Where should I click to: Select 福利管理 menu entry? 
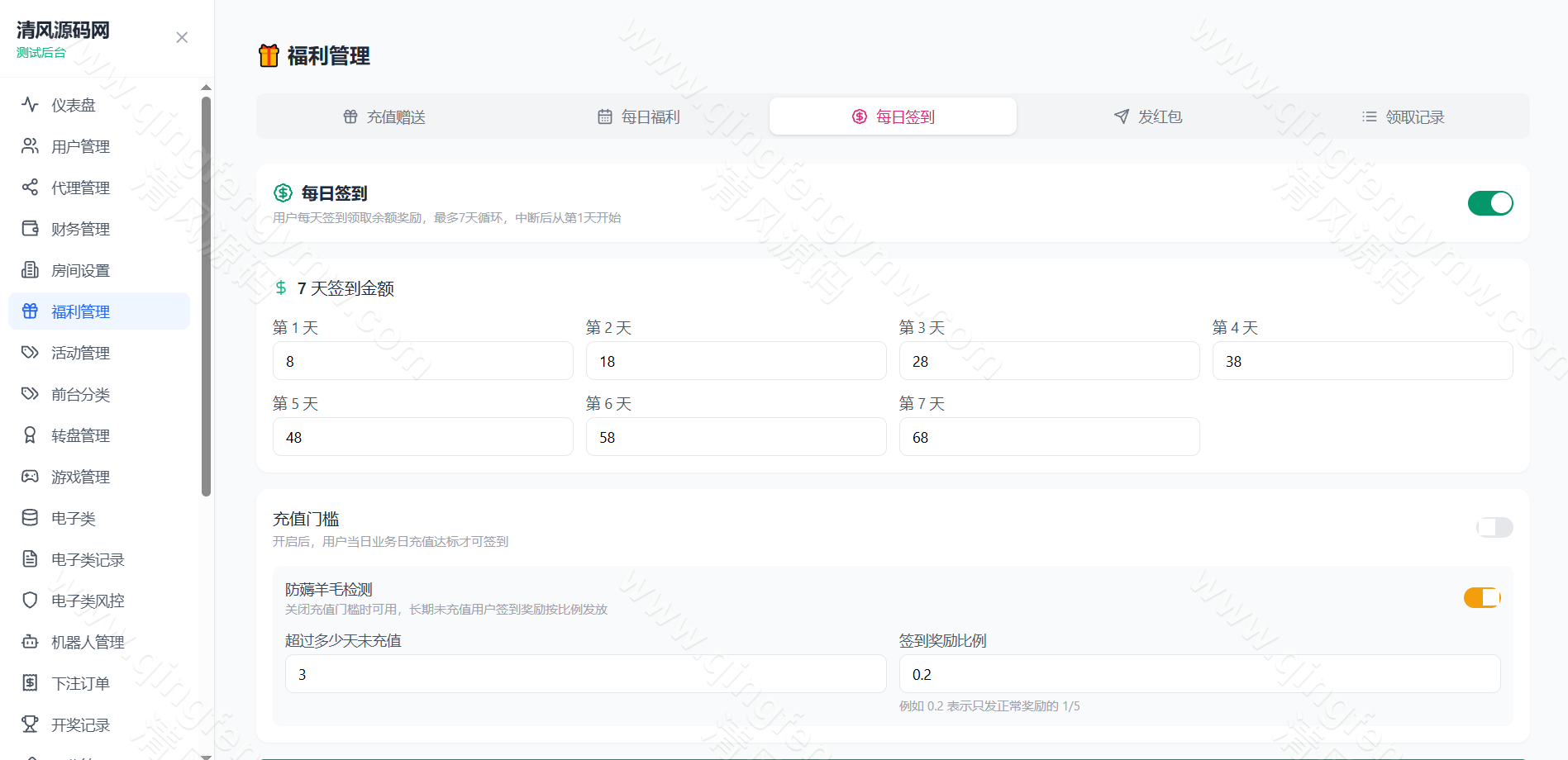(99, 311)
